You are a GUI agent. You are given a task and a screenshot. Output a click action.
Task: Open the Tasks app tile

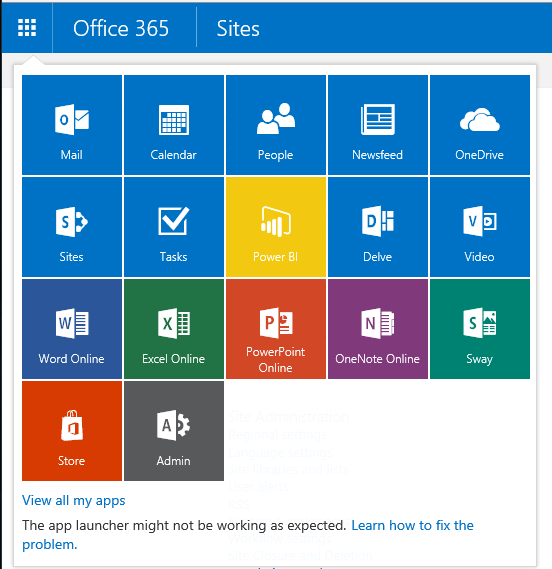174,227
